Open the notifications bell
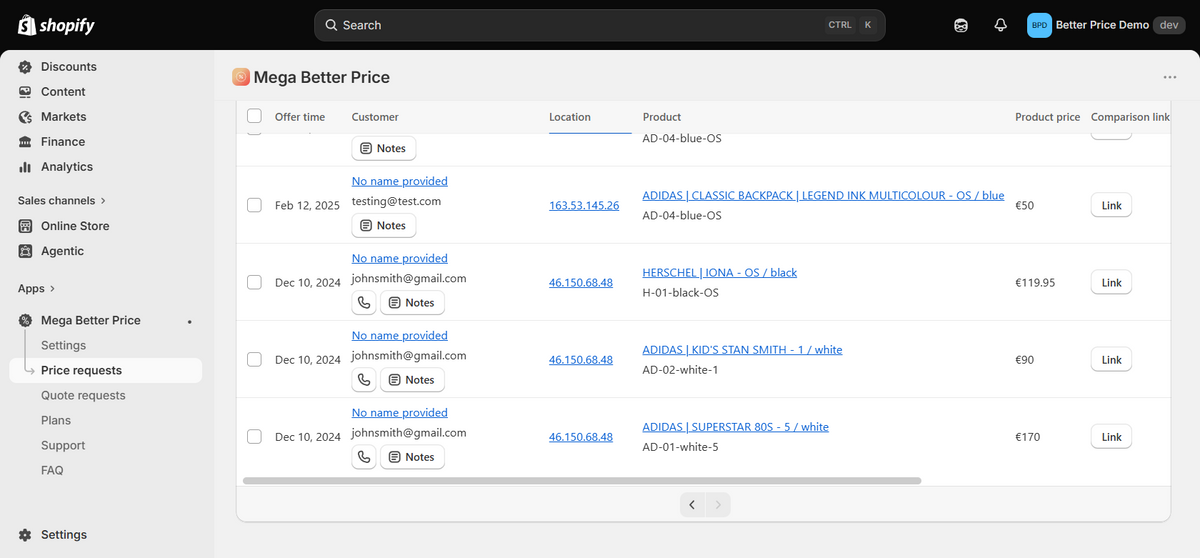Screen dimensions: 1200x558 point(1000,25)
